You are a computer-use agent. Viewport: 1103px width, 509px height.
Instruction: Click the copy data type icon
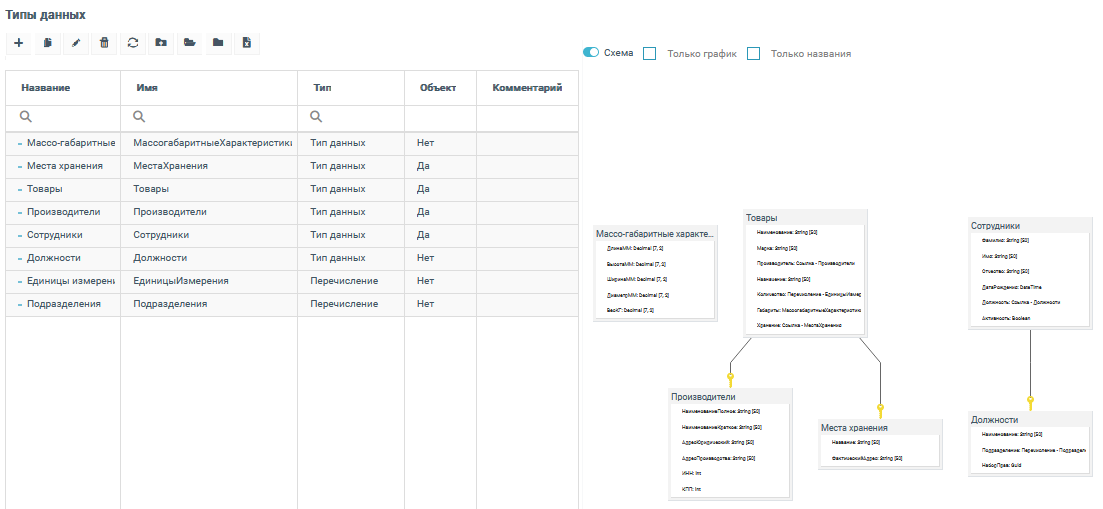coord(47,43)
